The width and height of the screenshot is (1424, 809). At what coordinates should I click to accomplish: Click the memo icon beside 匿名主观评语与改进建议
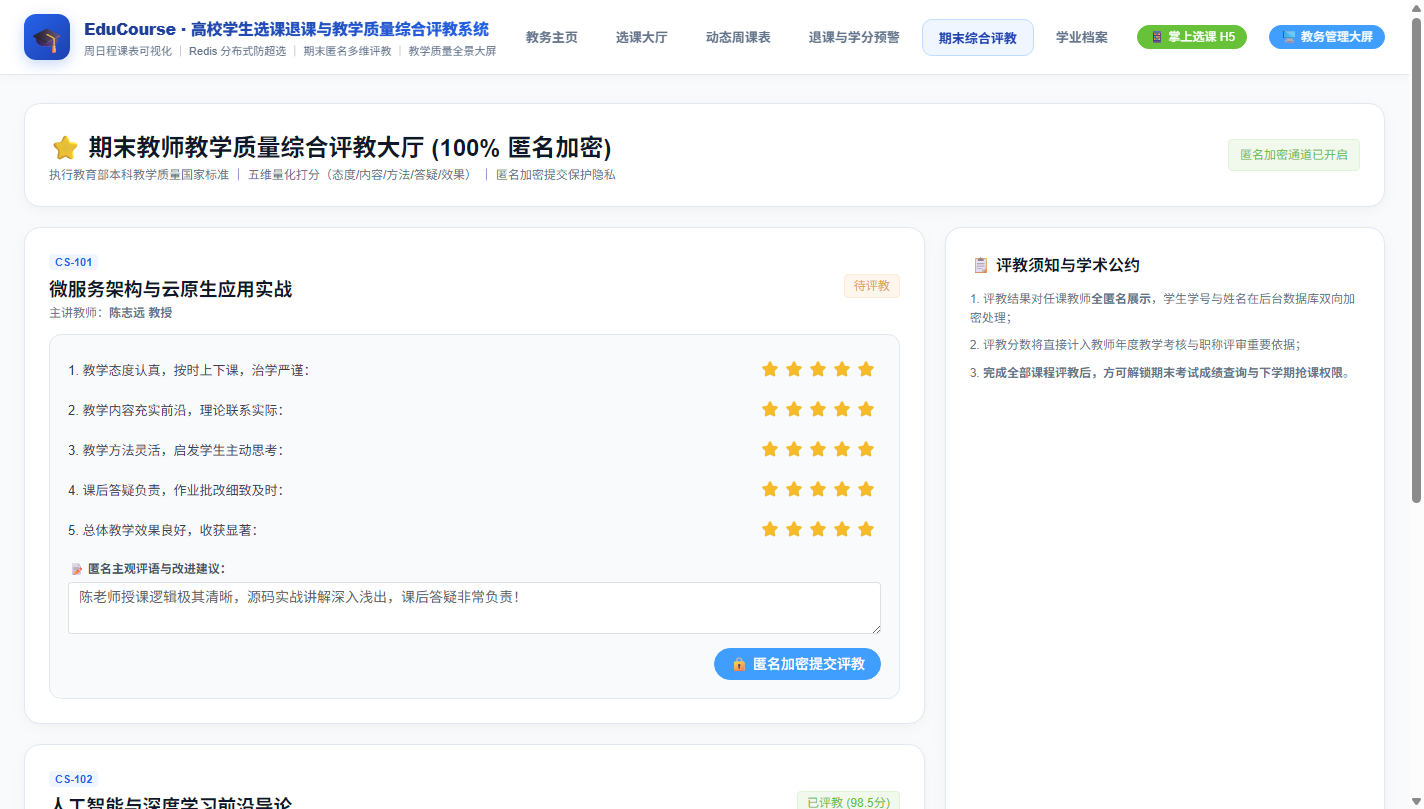pos(77,569)
